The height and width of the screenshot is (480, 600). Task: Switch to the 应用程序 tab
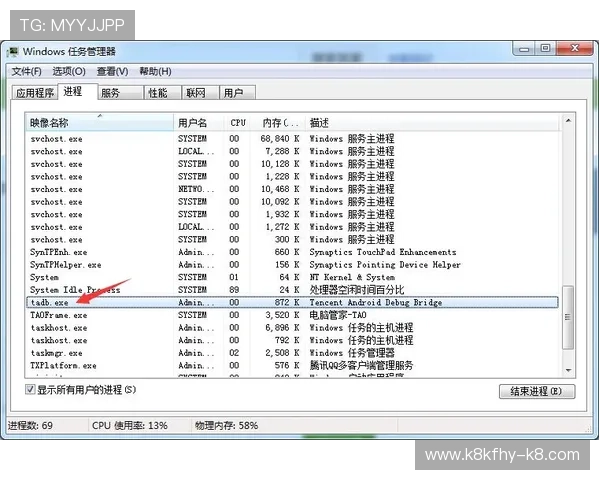(x=35, y=93)
